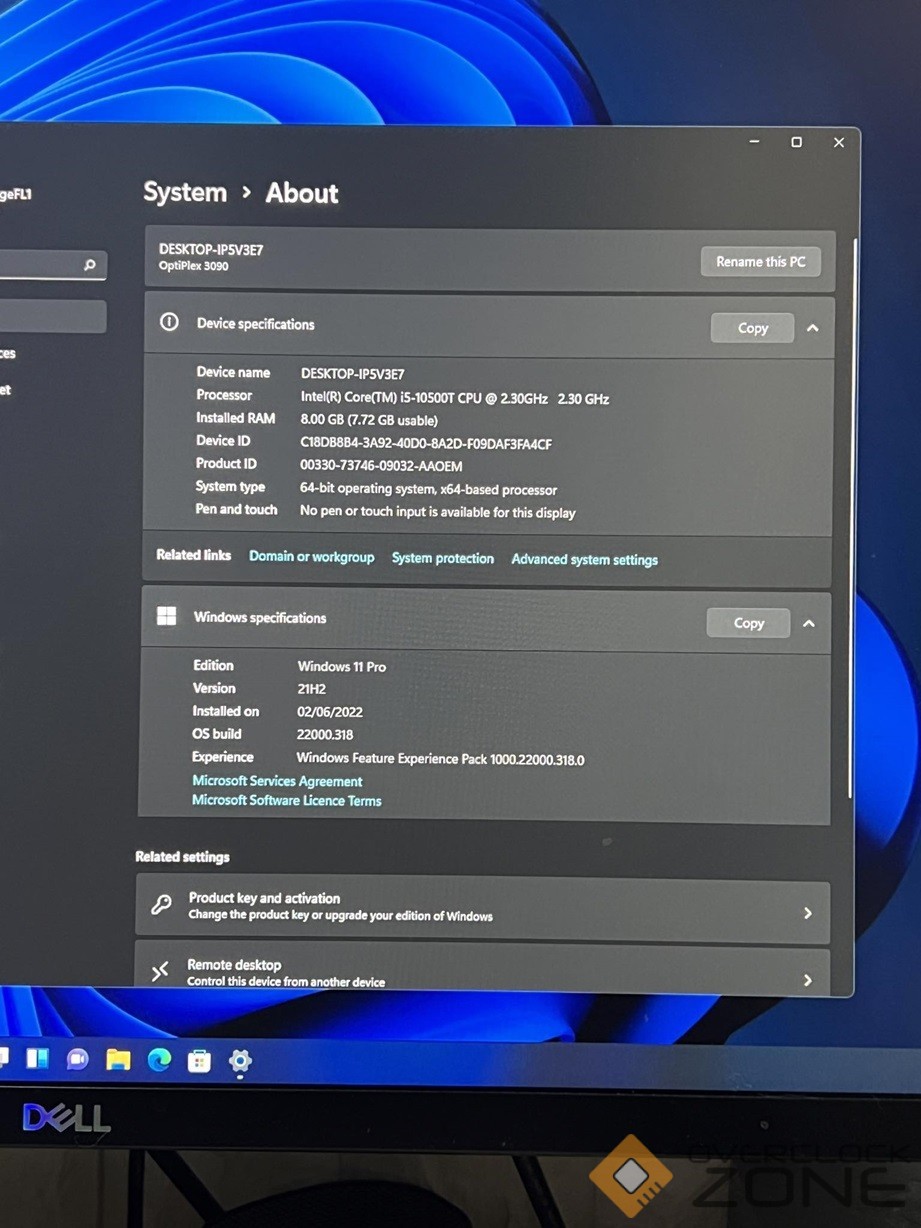Launch File Explorer from the taskbar

tap(118, 1060)
